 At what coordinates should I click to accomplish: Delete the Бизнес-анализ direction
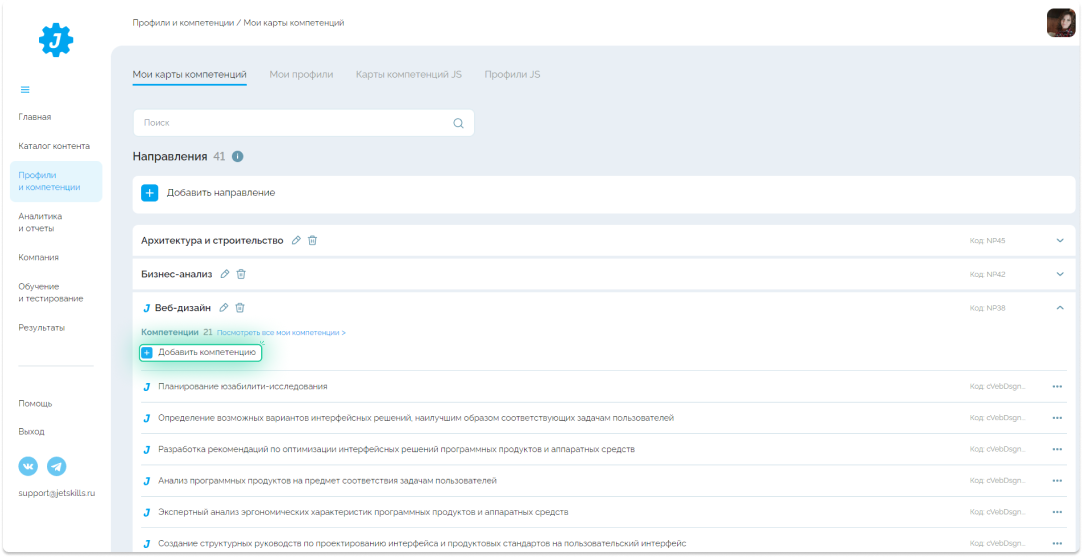tap(241, 274)
